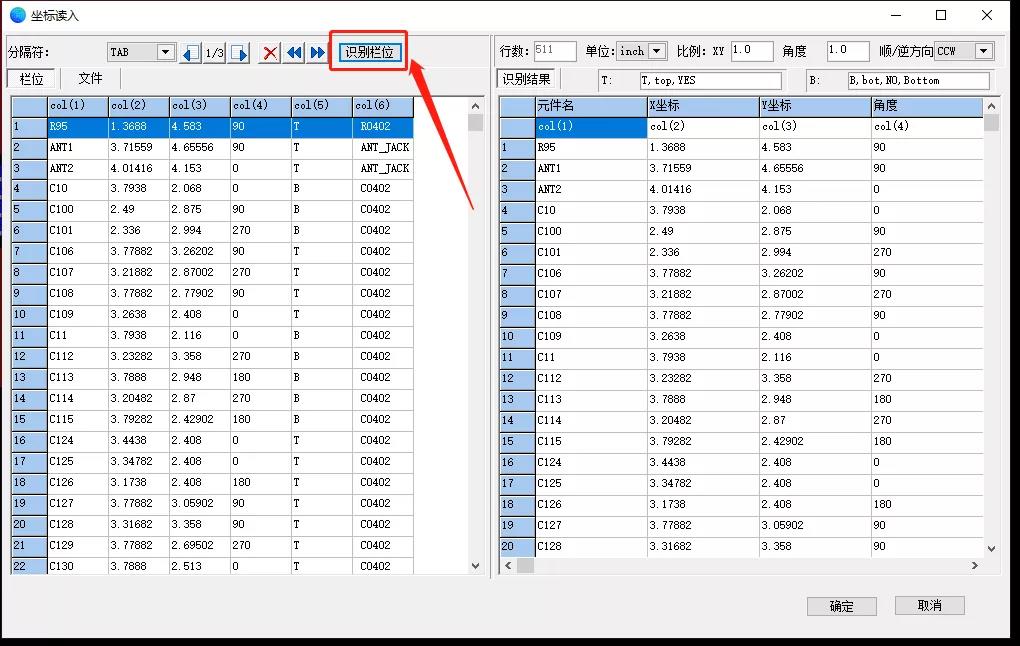Screen dimensions: 1020x646
Task: Click the double left arrow rewind icon
Action: [x=294, y=53]
